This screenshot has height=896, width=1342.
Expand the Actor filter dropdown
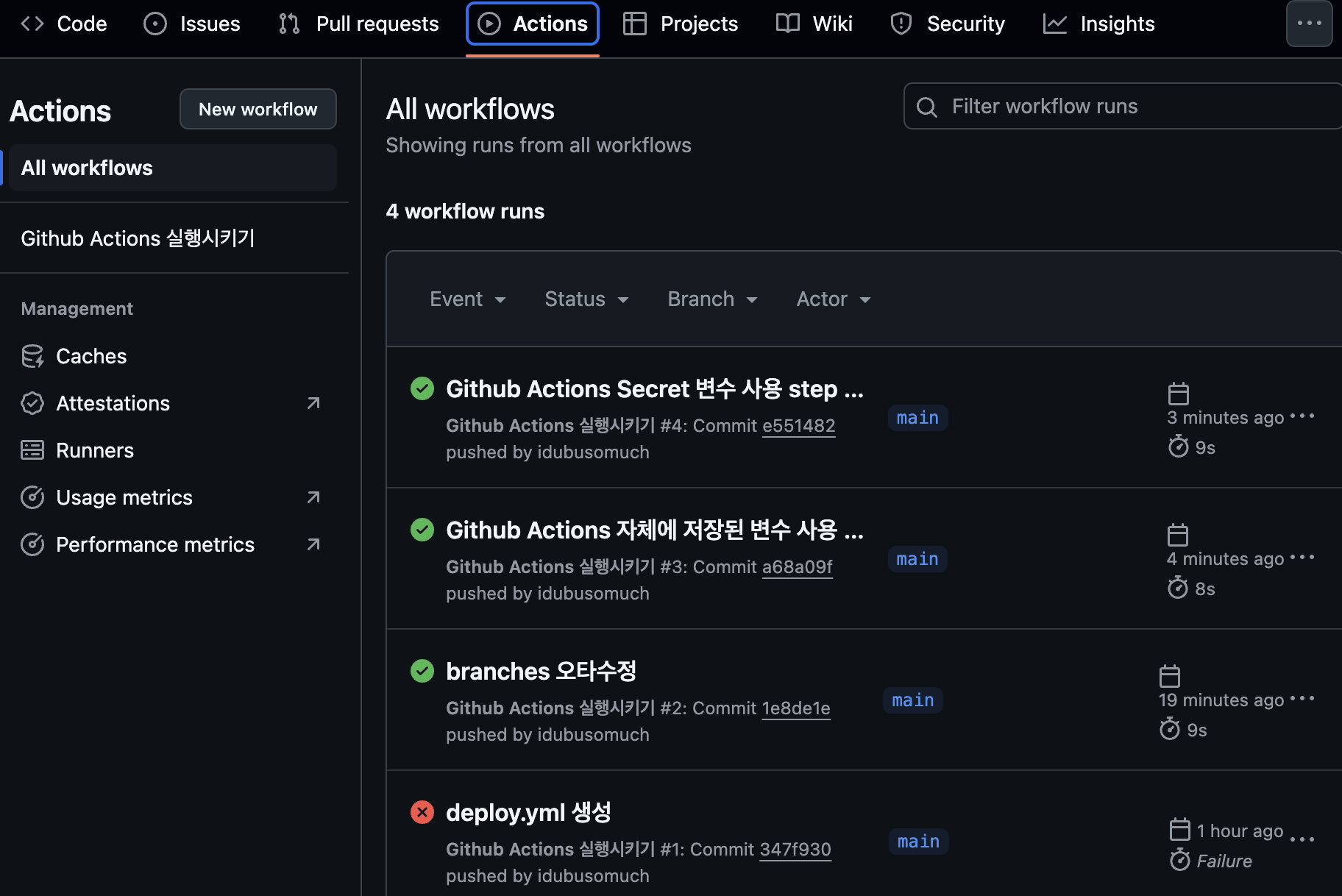[834, 299]
